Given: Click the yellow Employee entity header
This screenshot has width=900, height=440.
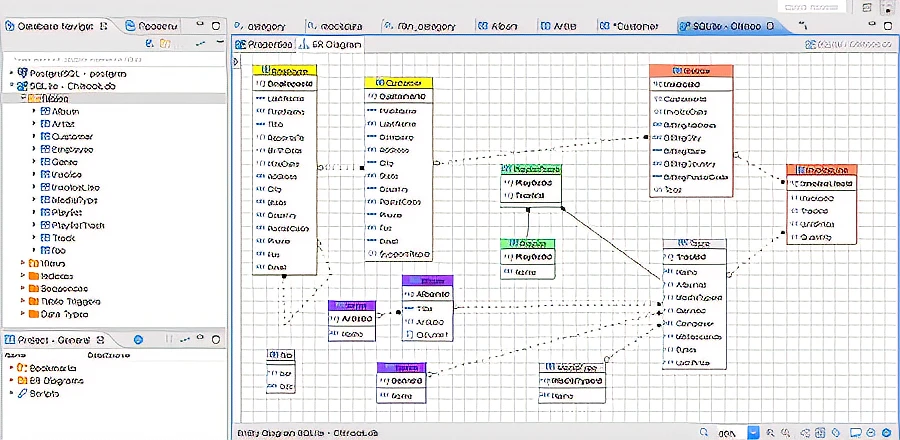Looking at the screenshot, I should pos(285,71).
